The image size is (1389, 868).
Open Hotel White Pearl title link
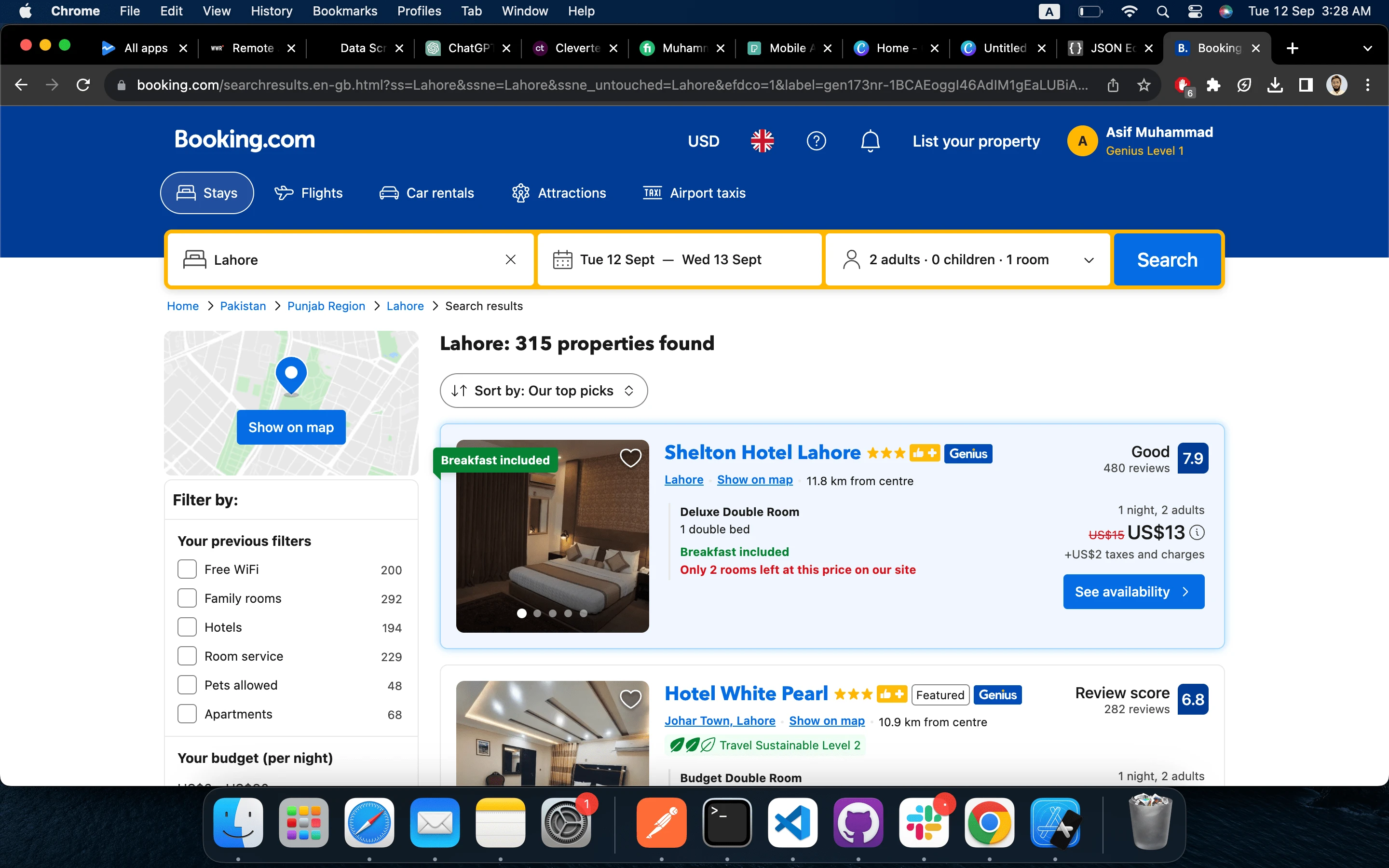746,694
